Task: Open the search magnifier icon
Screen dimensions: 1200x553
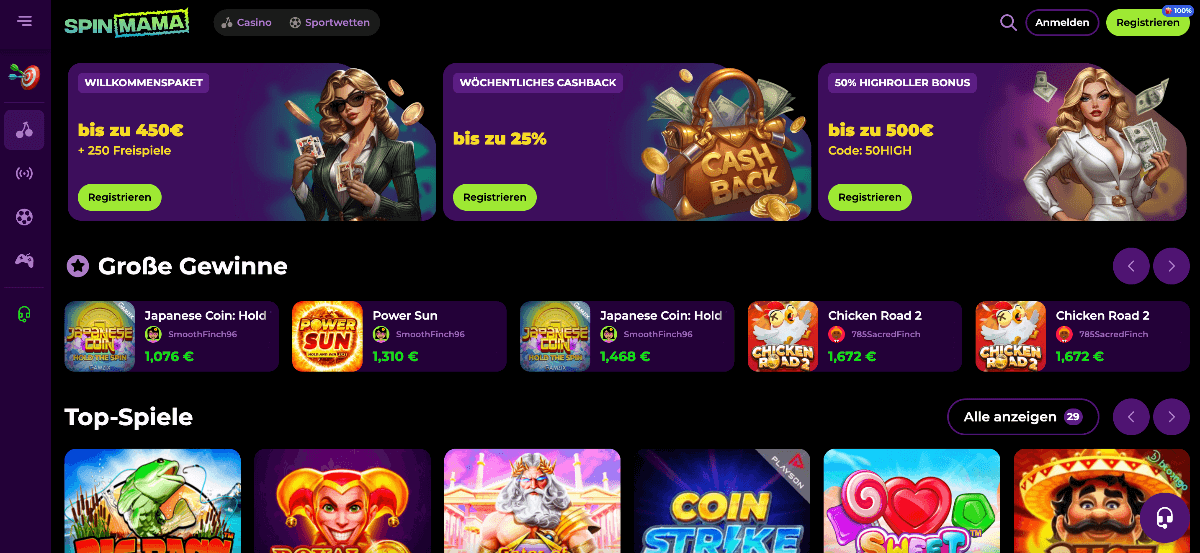Action: click(1008, 22)
